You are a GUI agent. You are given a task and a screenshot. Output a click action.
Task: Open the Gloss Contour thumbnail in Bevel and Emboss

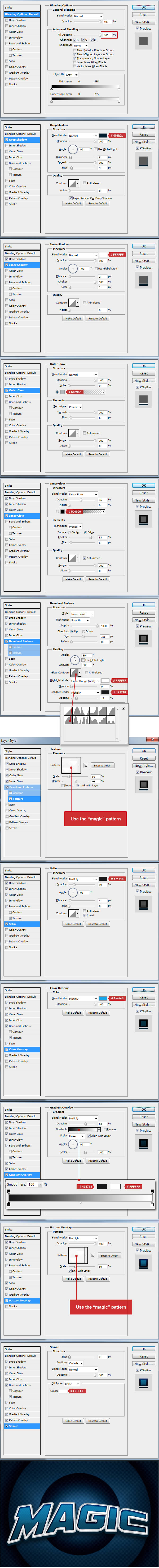coord(75,672)
